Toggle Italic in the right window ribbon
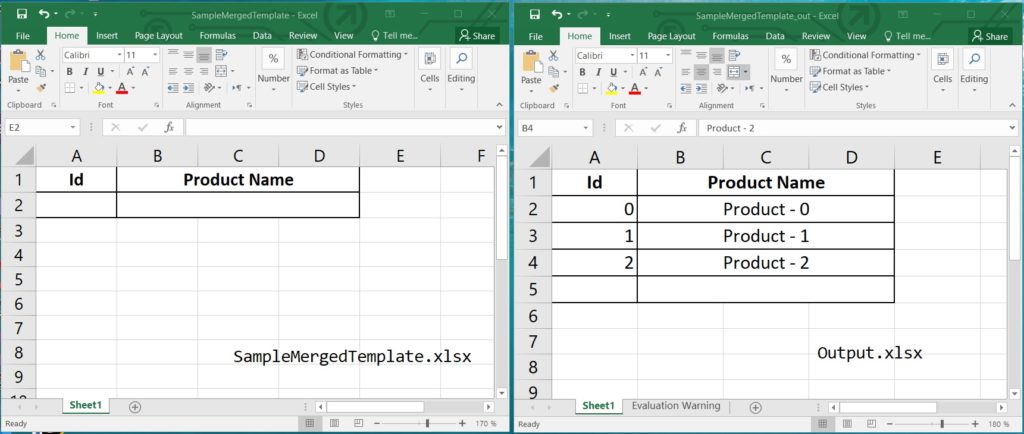The height and width of the screenshot is (434, 1024). 598,72
